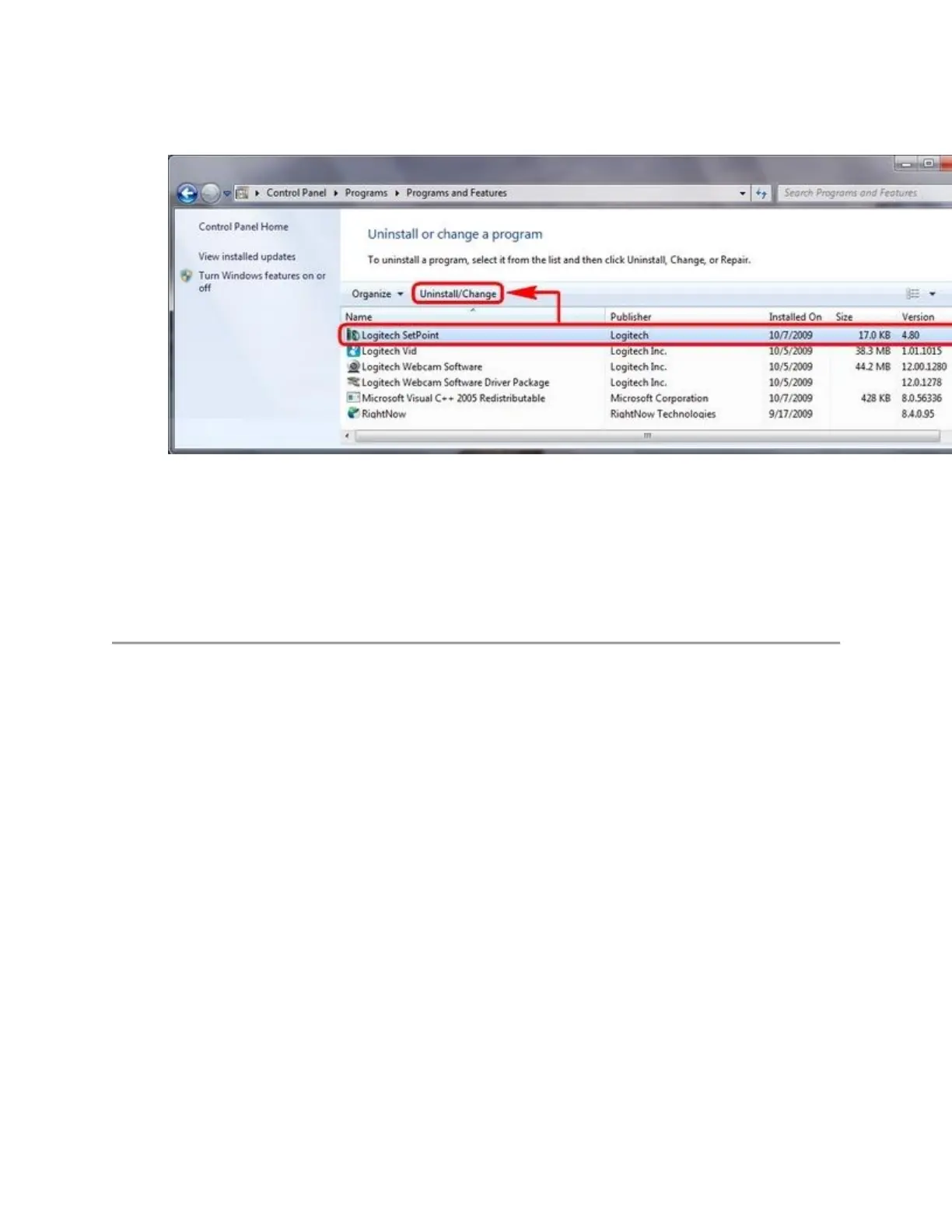The height and width of the screenshot is (1232, 952).
Task: Click the Webcam Software Driver Package icon
Action: click(353, 383)
